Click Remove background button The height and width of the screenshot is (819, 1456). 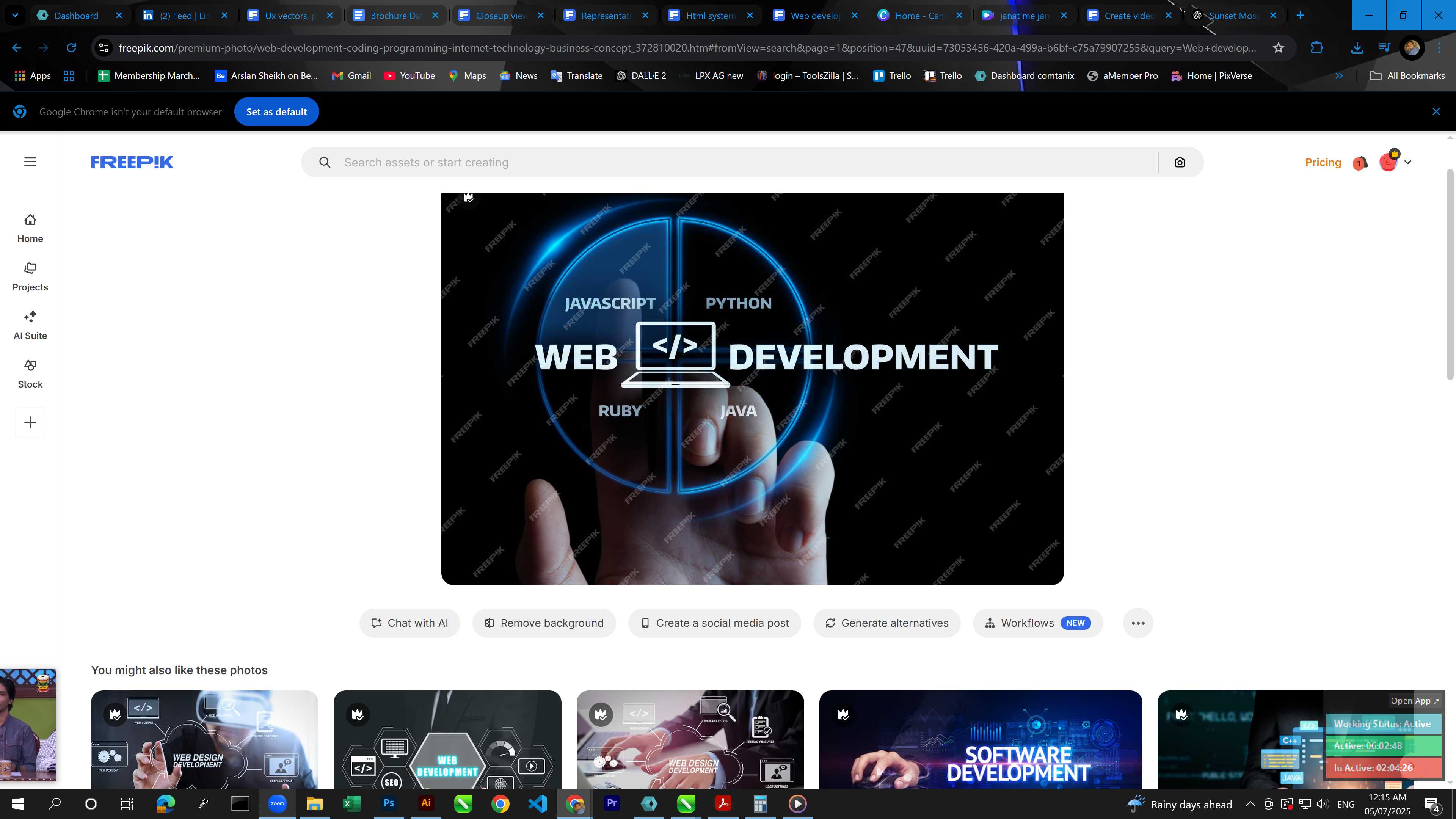(544, 623)
